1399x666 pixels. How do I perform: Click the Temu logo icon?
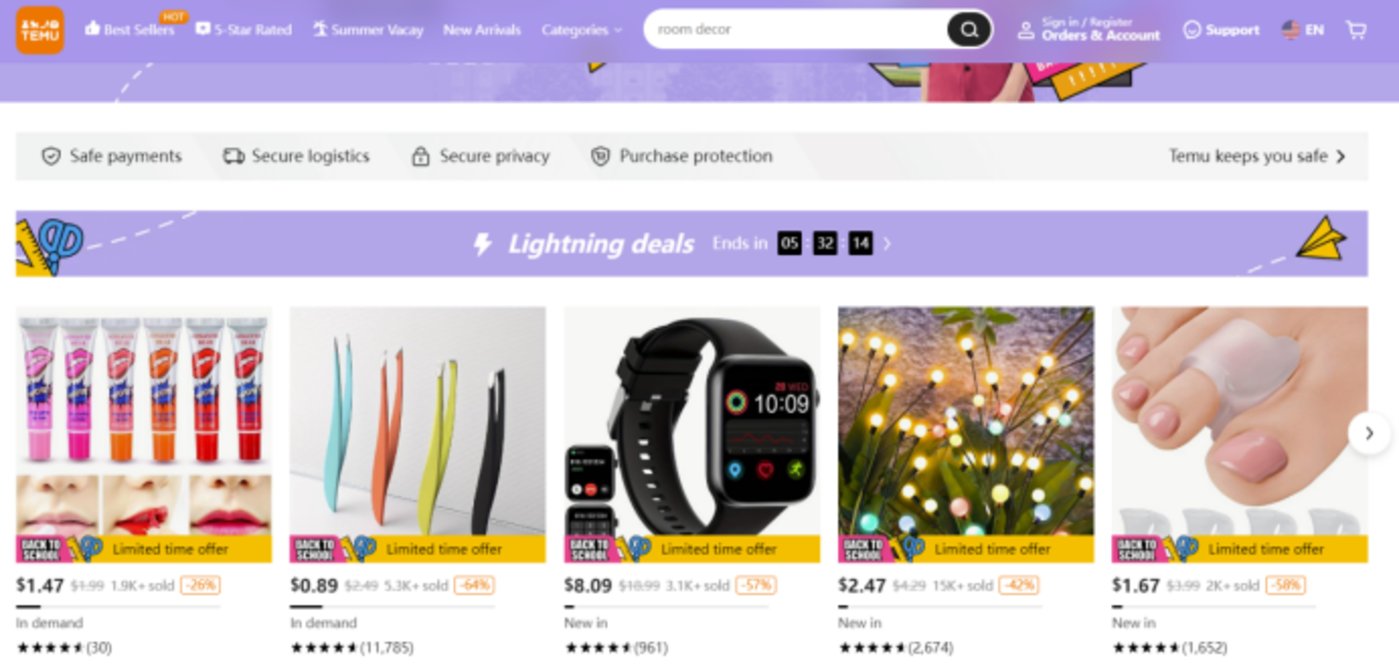[40, 30]
